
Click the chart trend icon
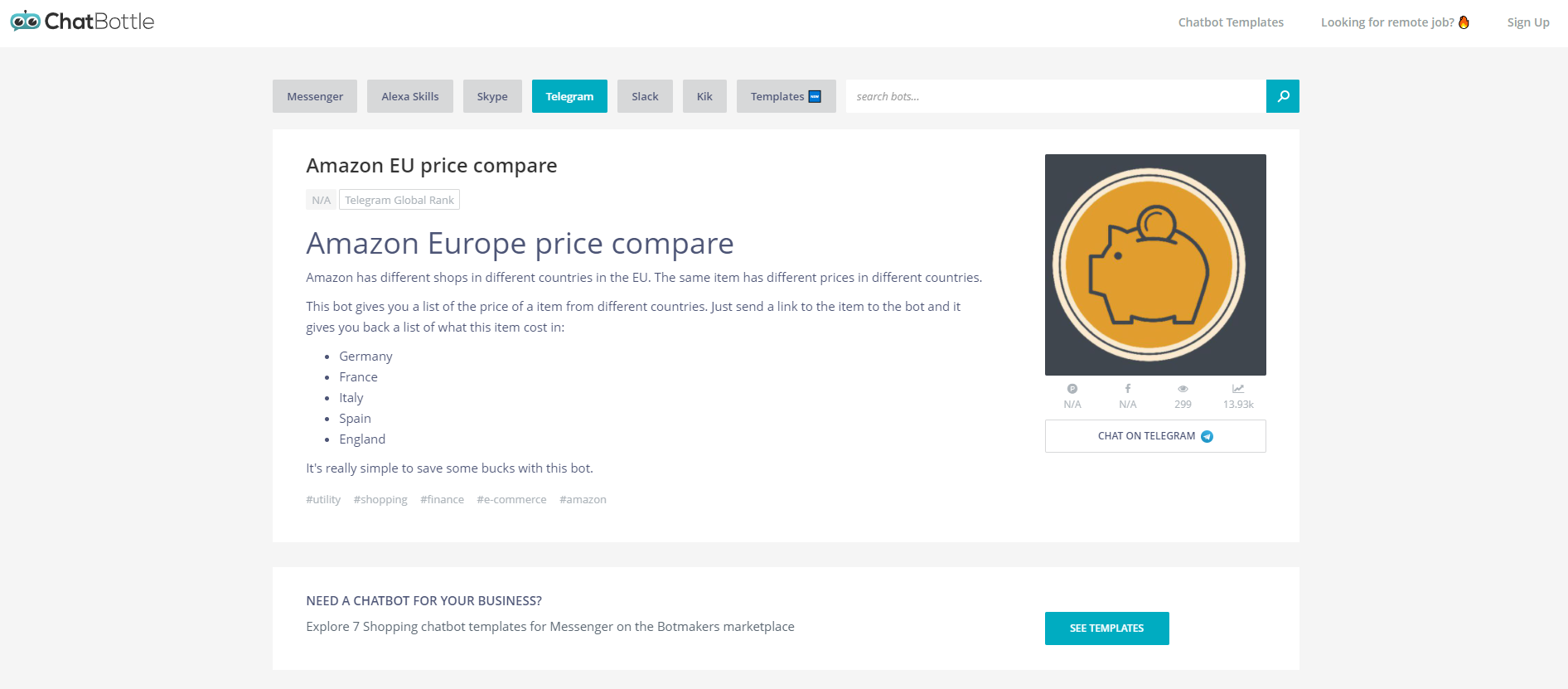[x=1237, y=388]
